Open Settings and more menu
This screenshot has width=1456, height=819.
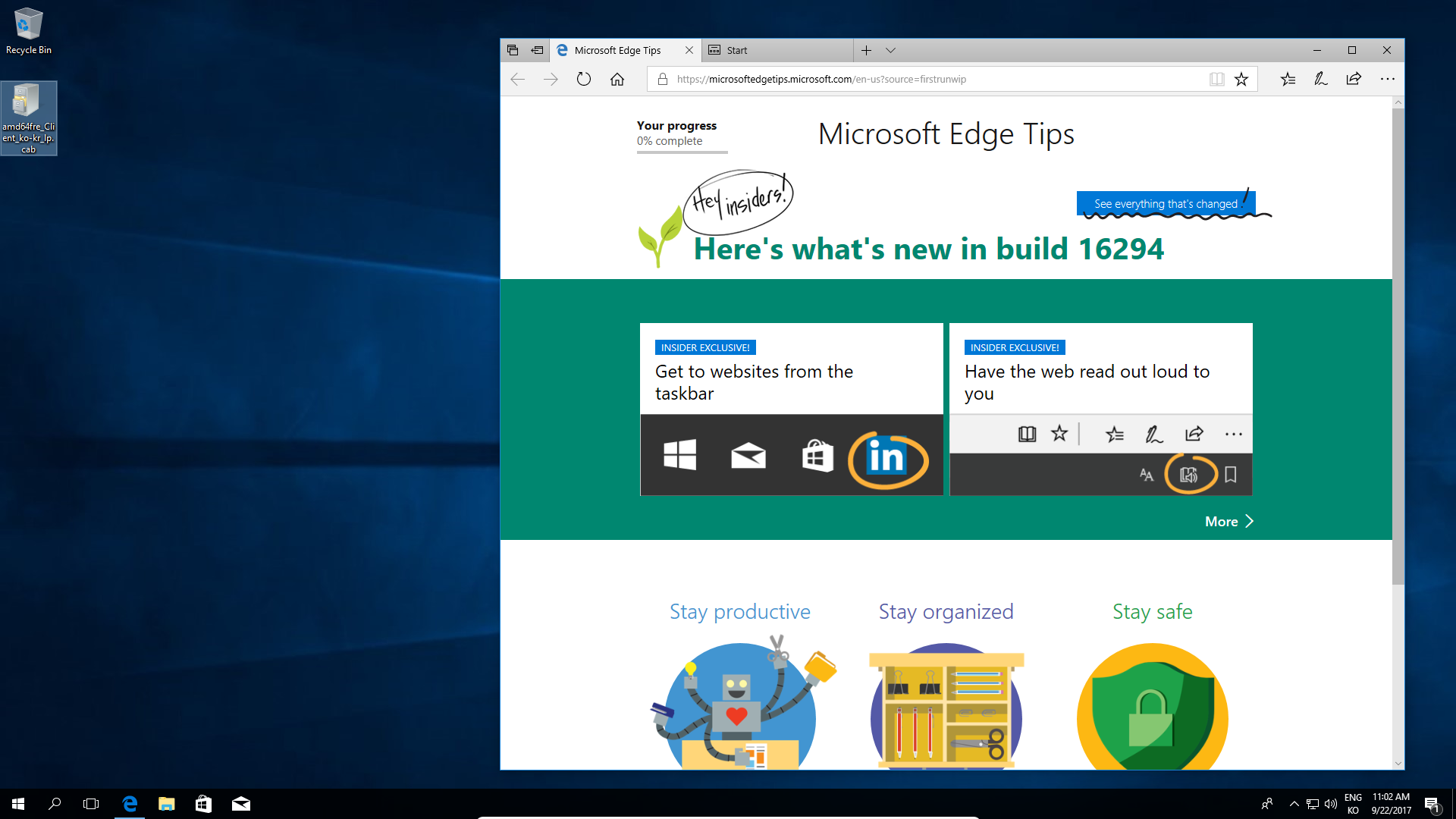click(x=1387, y=79)
